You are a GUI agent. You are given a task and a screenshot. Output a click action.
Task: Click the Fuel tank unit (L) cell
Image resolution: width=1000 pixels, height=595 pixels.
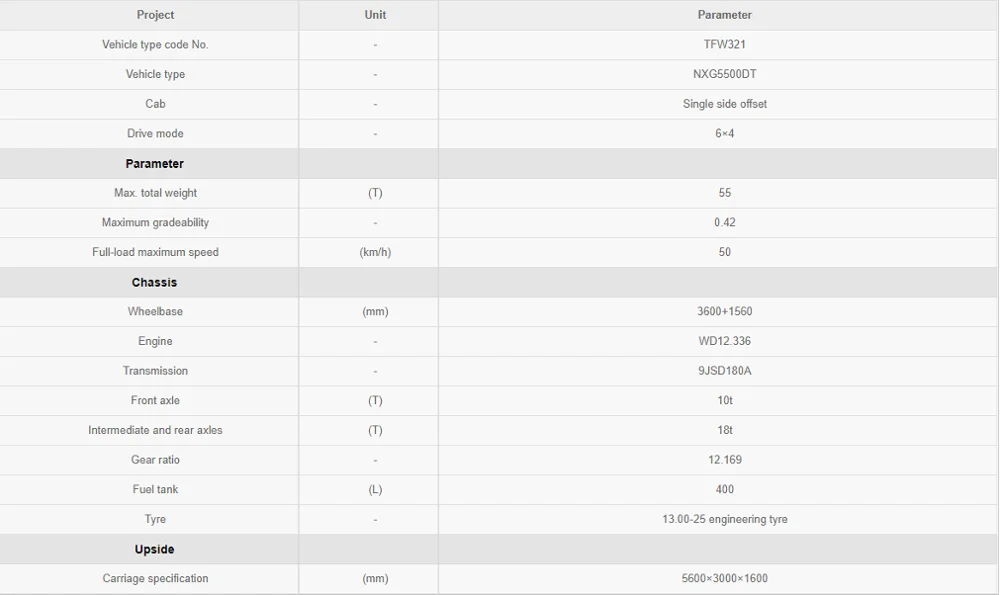[x=375, y=490]
